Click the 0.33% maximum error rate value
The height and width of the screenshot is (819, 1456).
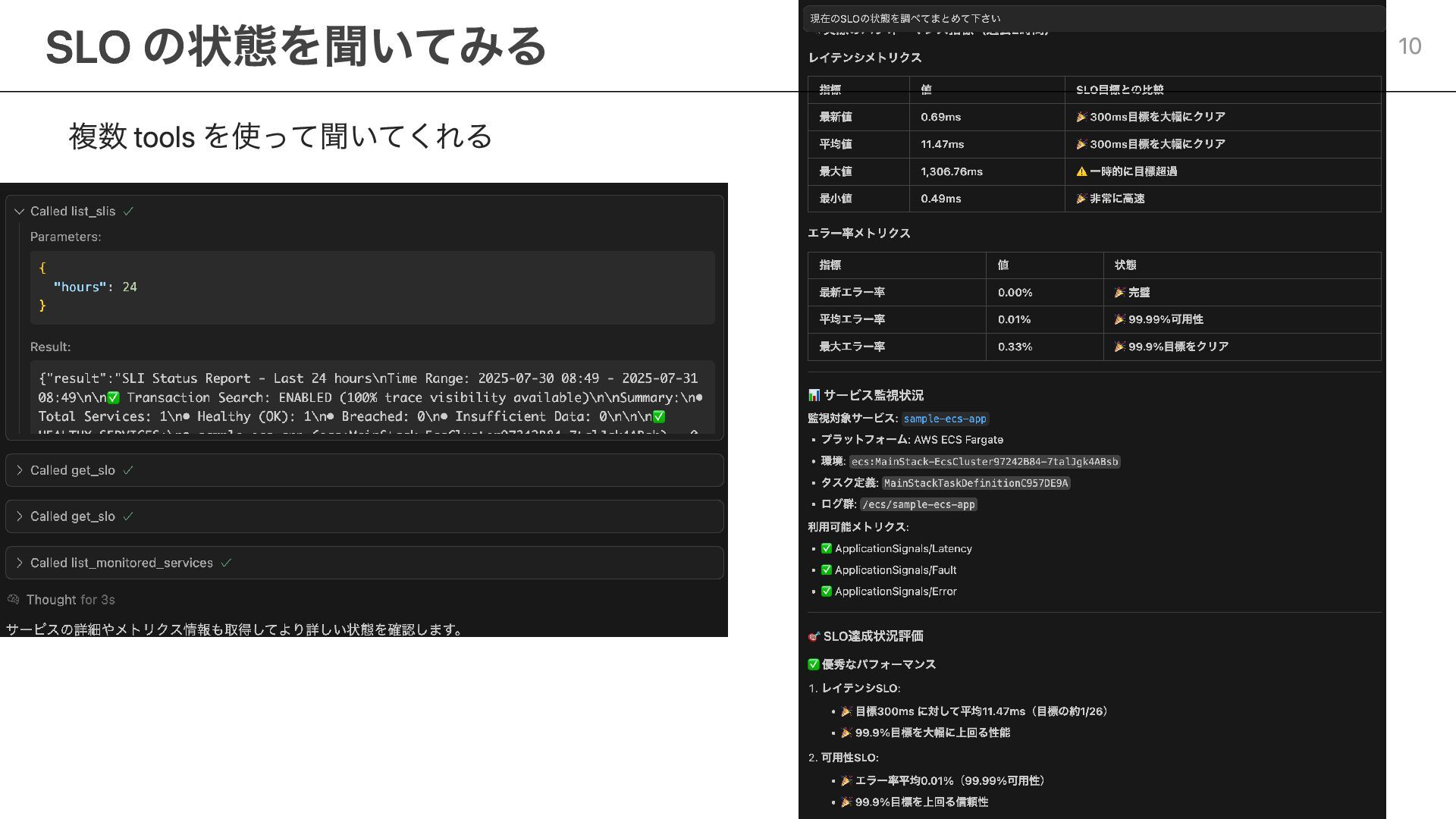coord(1015,347)
